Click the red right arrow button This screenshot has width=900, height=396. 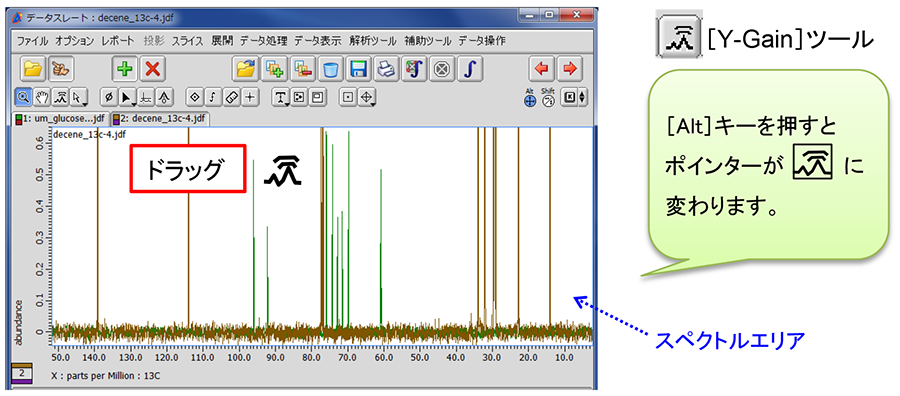coord(569,69)
